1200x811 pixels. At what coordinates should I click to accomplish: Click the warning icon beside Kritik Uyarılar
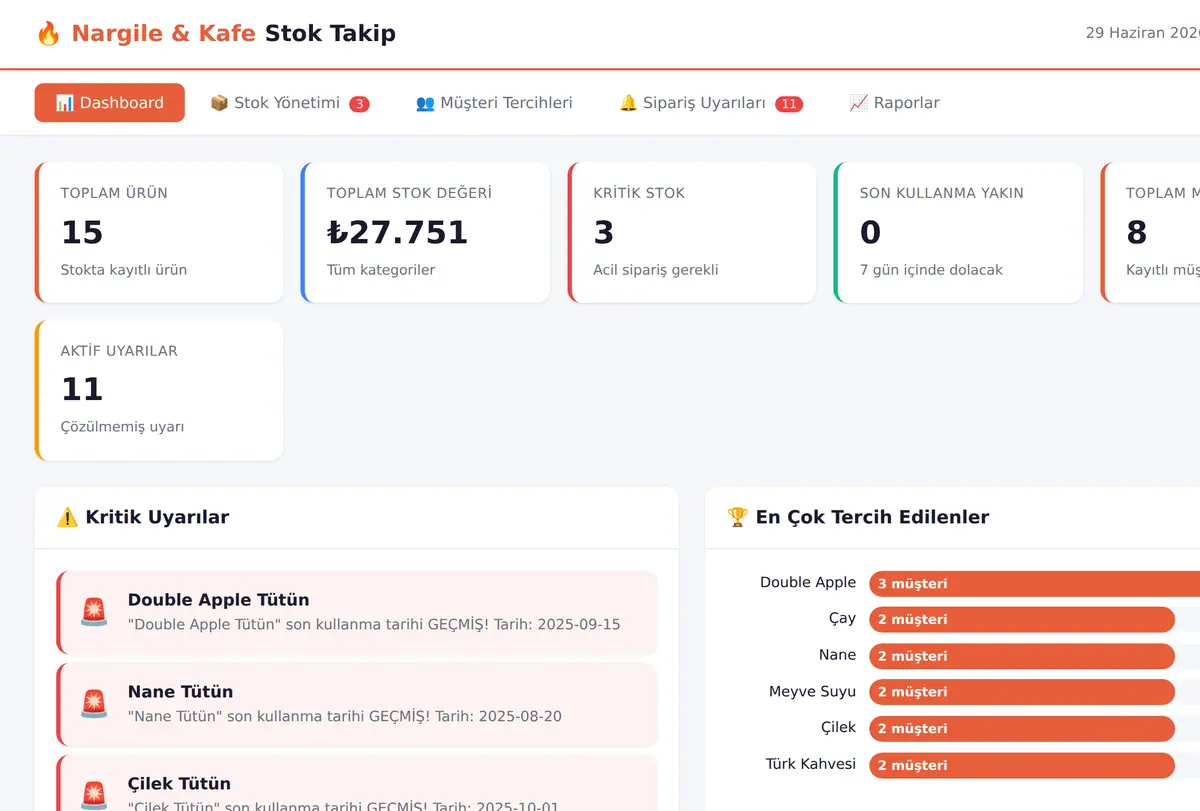tap(67, 517)
